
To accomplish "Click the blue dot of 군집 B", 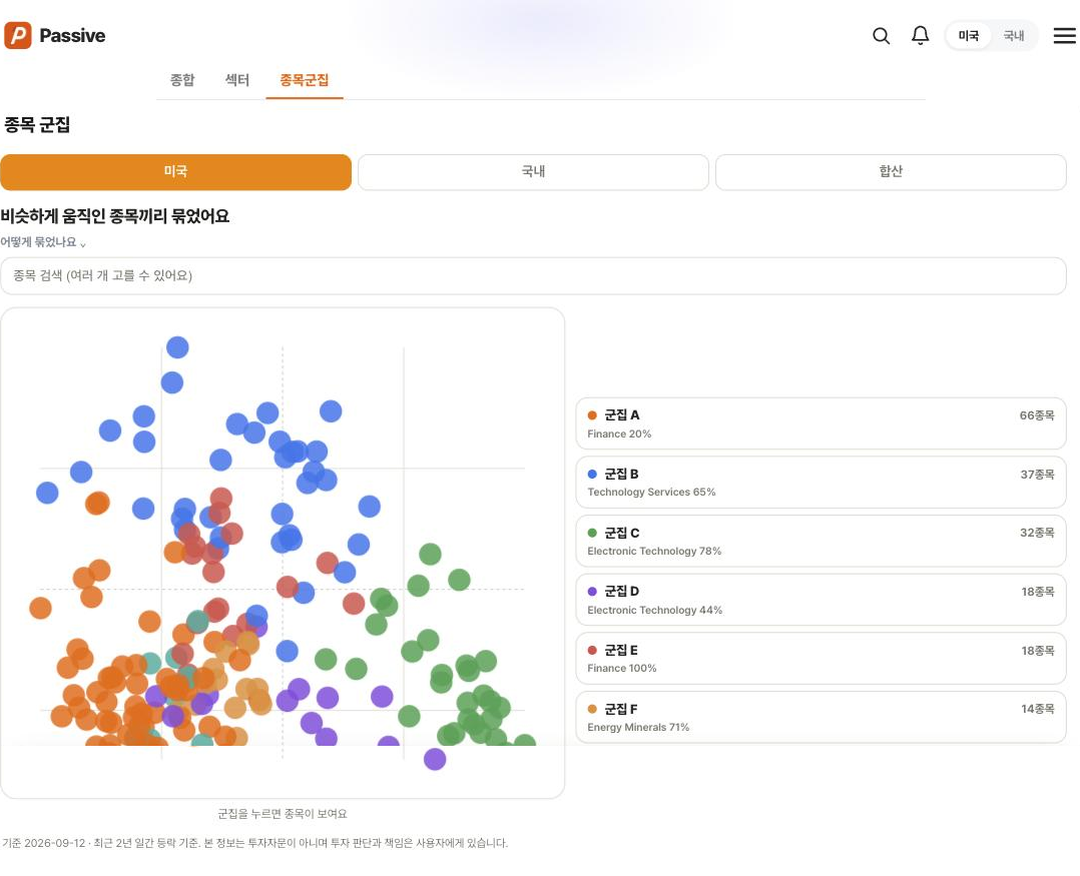I will pyautogui.click(x=592, y=474).
